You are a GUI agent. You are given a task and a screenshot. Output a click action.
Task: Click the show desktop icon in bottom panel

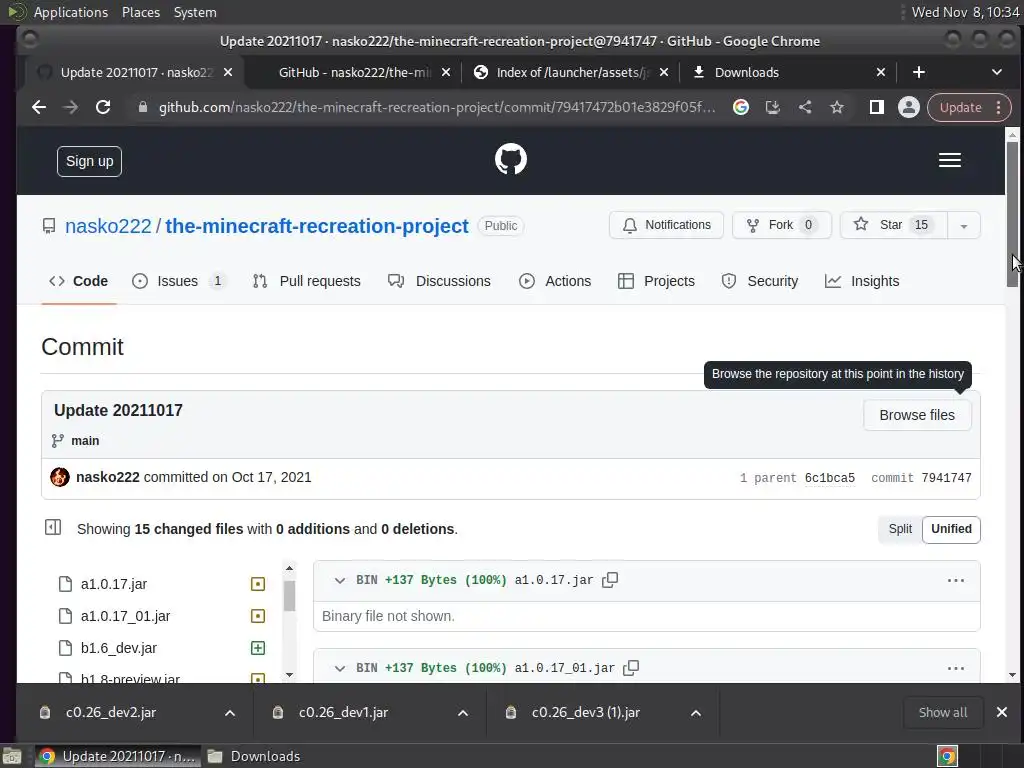[12, 756]
